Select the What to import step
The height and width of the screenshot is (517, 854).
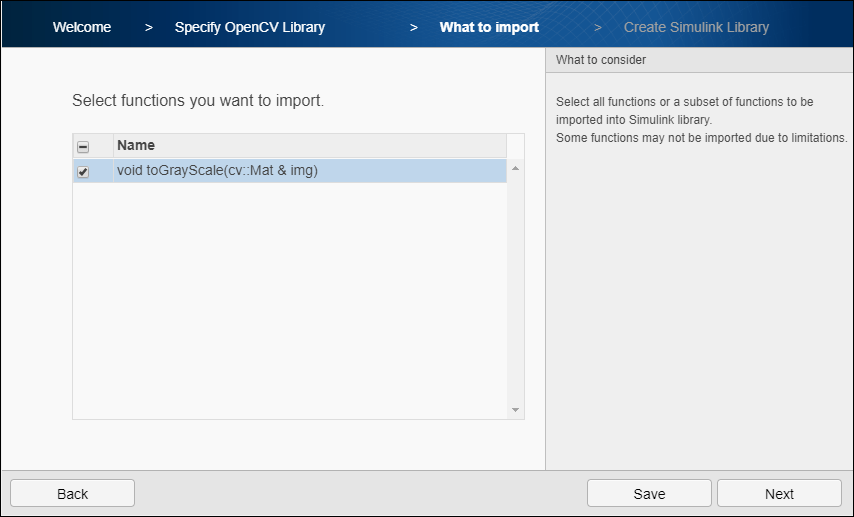[x=489, y=27]
